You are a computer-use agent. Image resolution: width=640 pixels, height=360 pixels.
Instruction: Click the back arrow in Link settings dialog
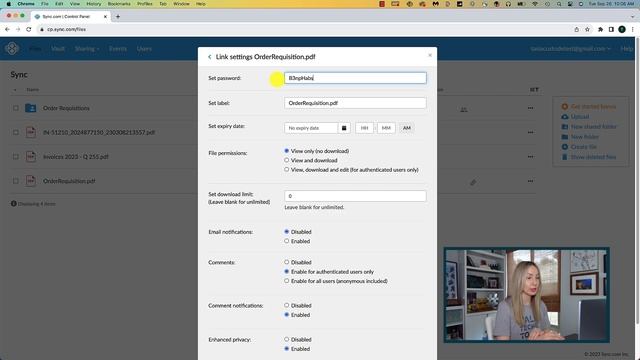(209, 57)
